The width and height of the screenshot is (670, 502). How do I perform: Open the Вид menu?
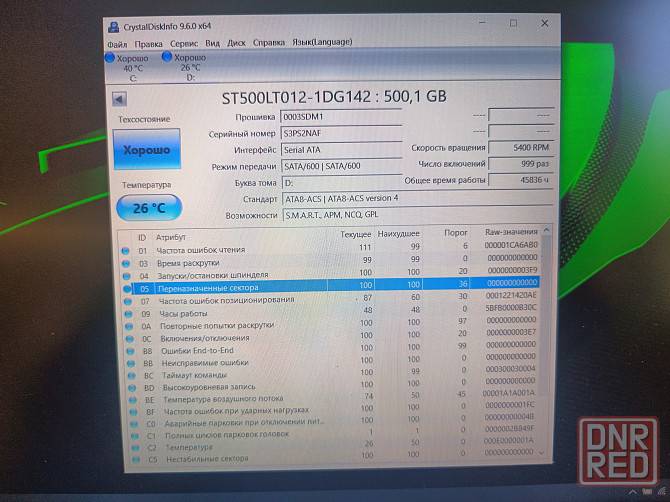tap(212, 43)
